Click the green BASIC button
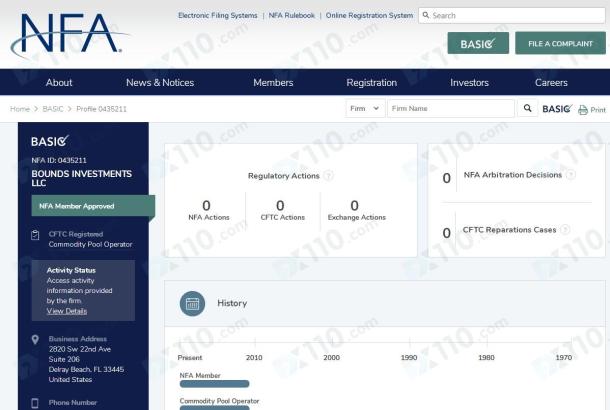The height and width of the screenshot is (410, 610). point(478,43)
